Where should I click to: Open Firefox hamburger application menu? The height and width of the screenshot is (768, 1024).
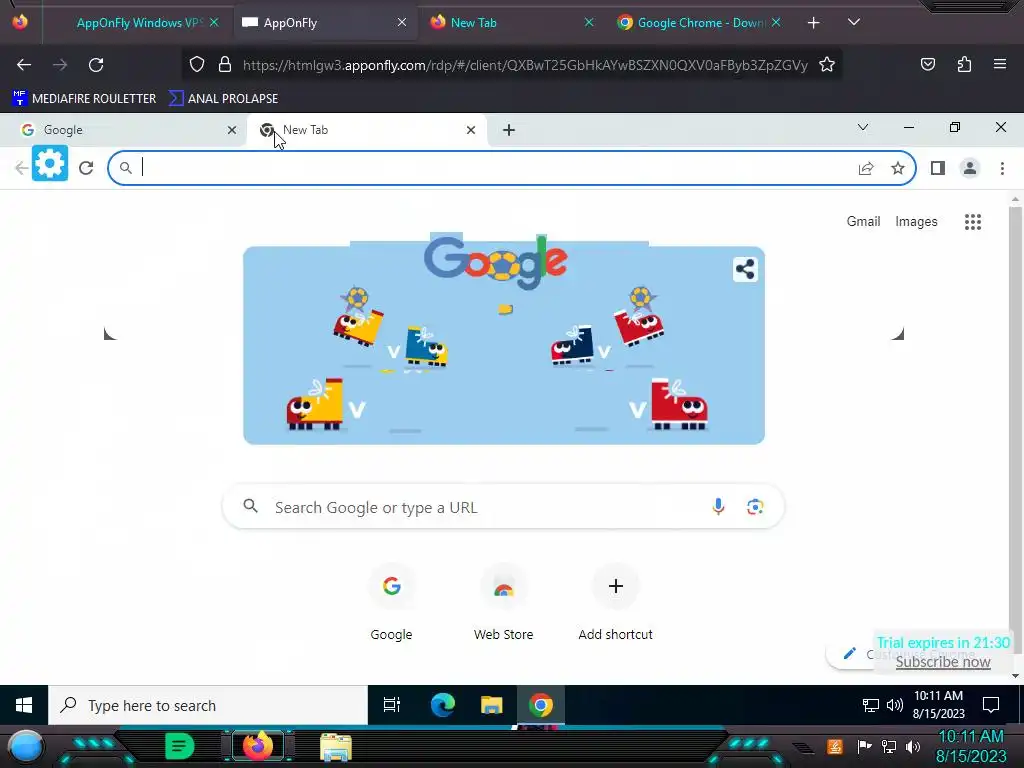pos(1000,64)
